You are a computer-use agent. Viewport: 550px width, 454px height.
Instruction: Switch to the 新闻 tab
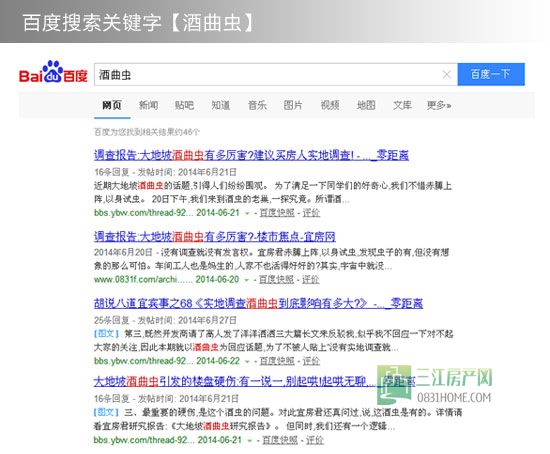(148, 105)
